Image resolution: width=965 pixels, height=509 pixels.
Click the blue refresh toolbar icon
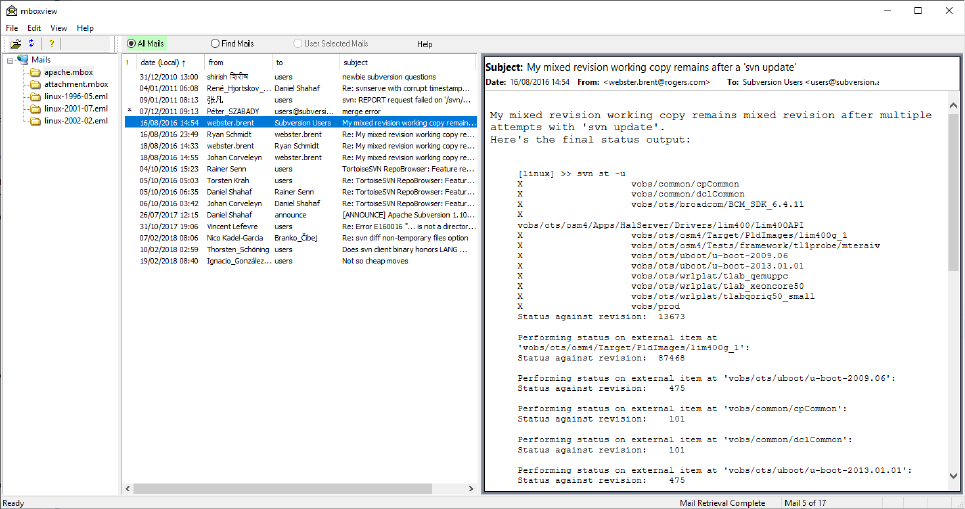point(31,43)
